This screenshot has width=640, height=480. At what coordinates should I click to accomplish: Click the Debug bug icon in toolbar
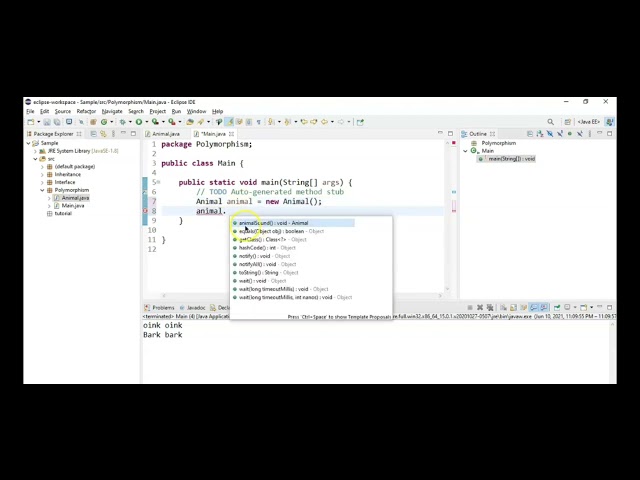point(122,122)
